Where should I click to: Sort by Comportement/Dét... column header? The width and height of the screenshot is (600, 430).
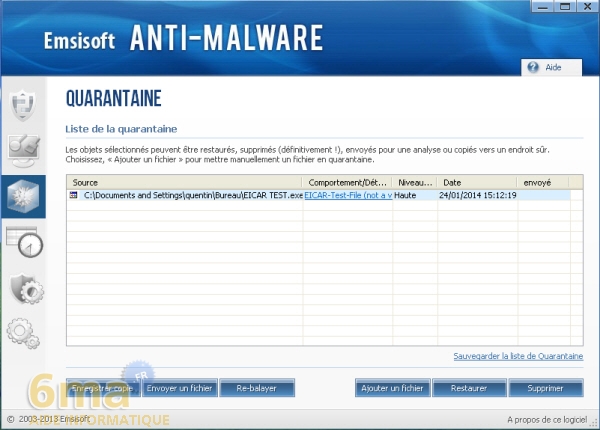click(x=347, y=182)
